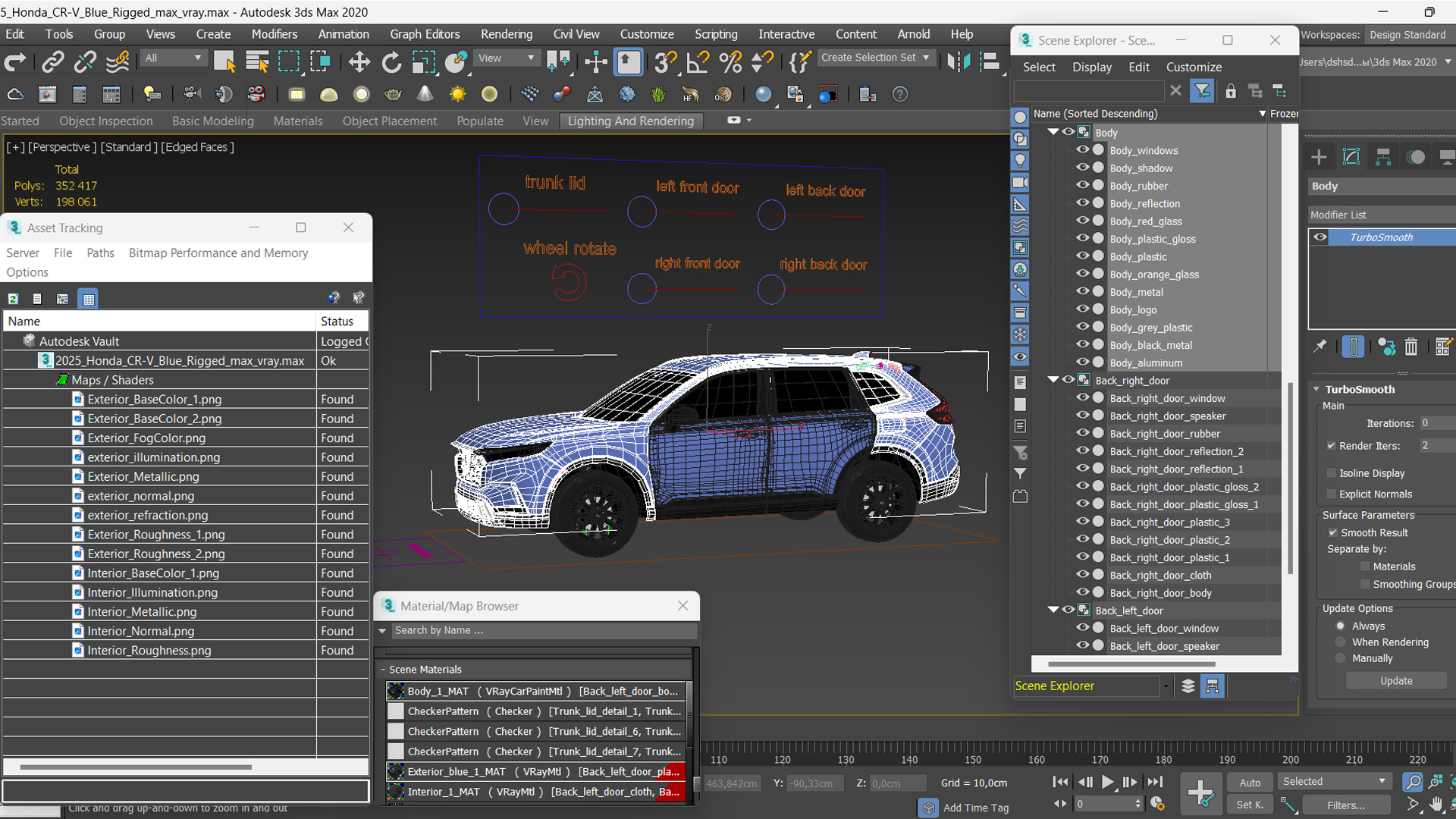Open Display menu in Scene Explorer
The height and width of the screenshot is (819, 1456).
click(x=1091, y=67)
